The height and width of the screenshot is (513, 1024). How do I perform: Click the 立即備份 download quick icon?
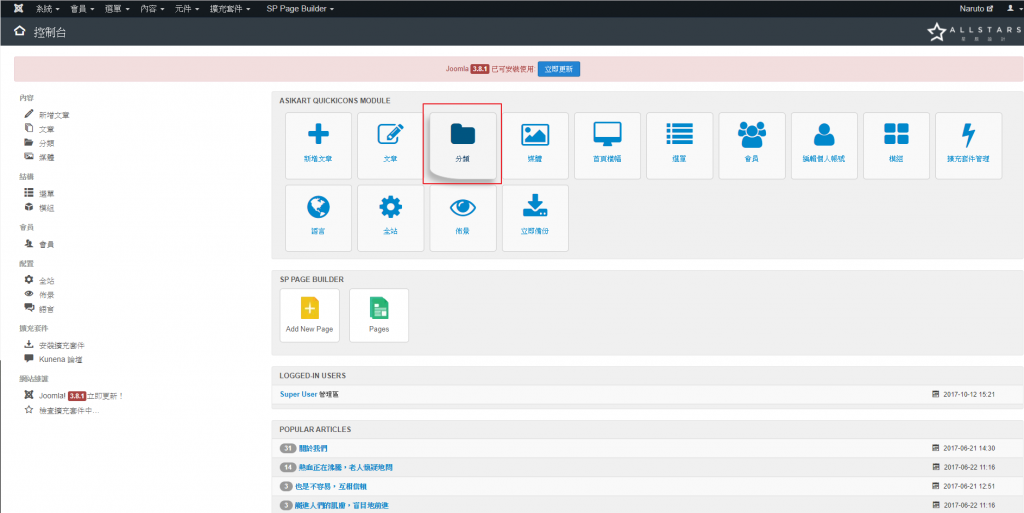535,217
